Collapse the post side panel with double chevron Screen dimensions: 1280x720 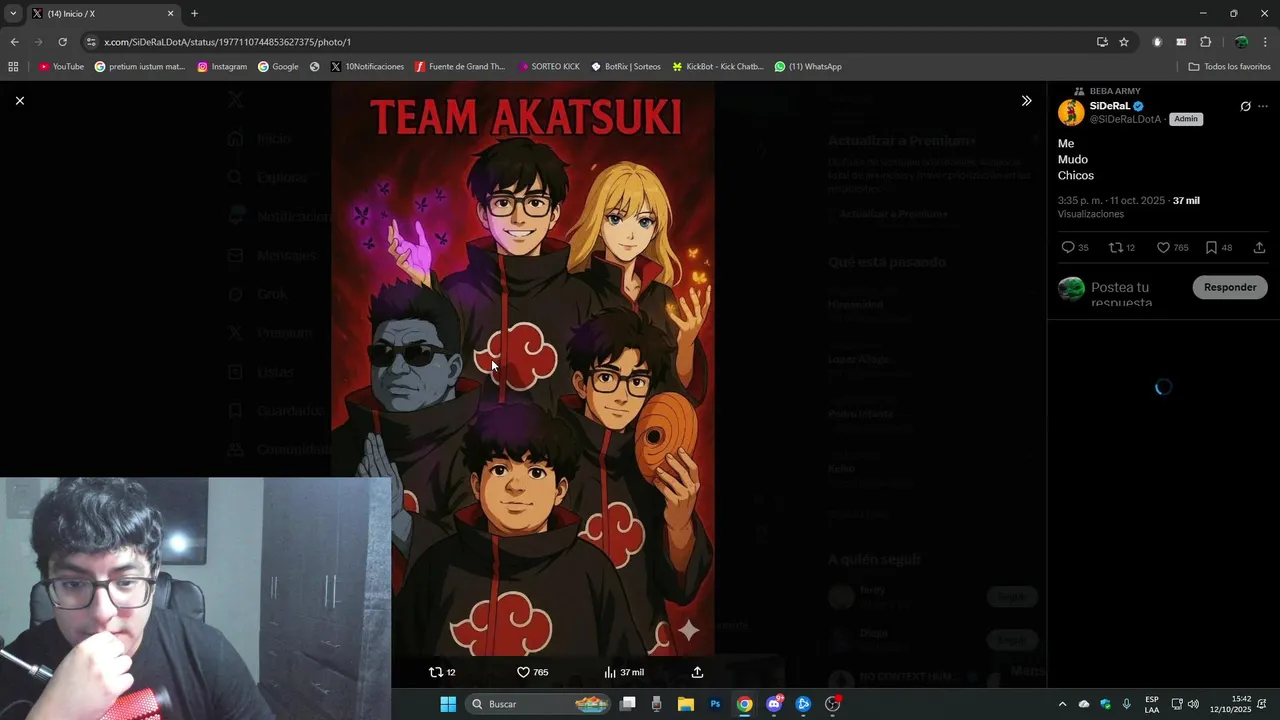coord(1026,101)
